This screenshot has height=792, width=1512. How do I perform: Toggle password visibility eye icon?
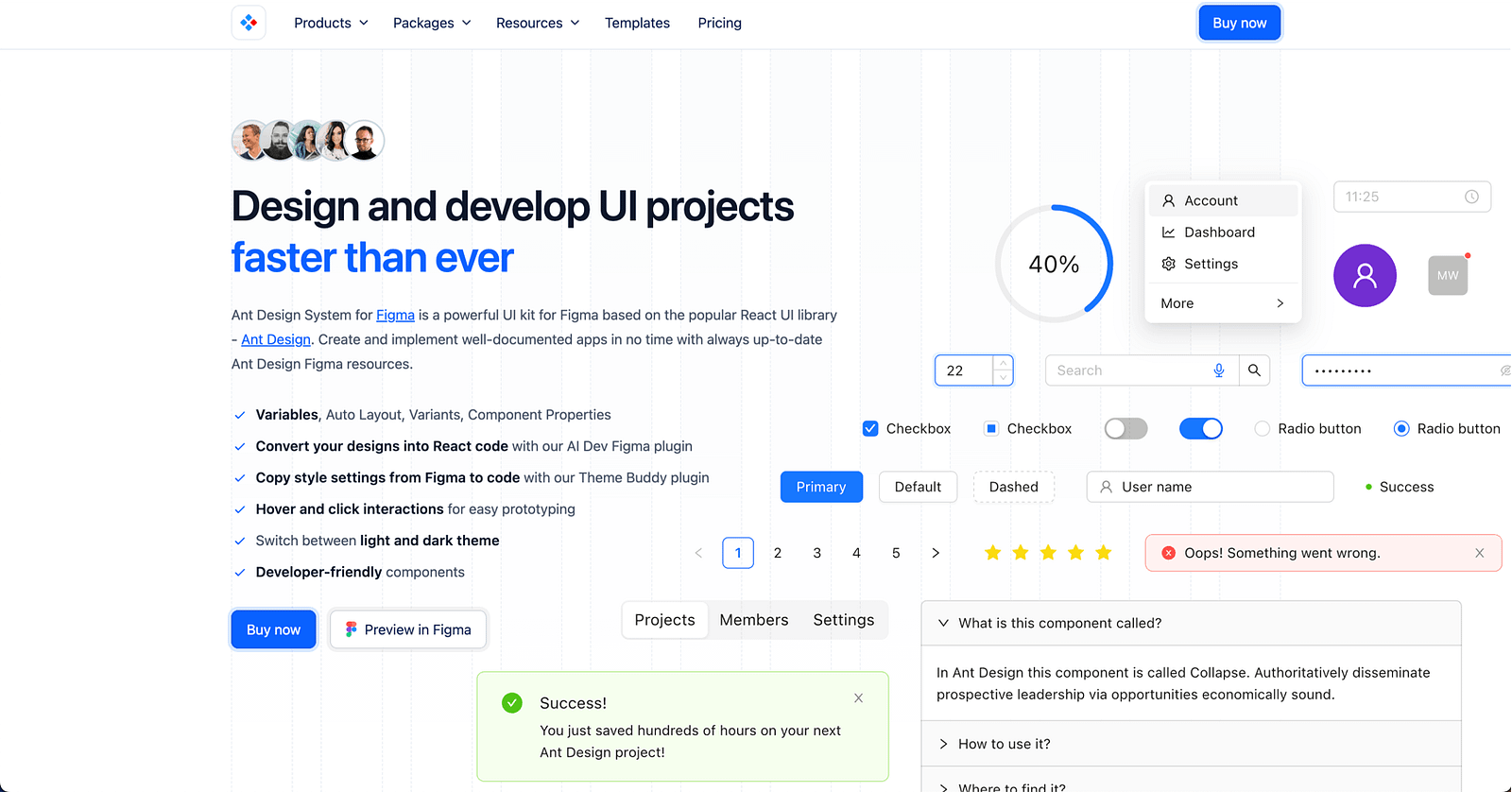1505,370
